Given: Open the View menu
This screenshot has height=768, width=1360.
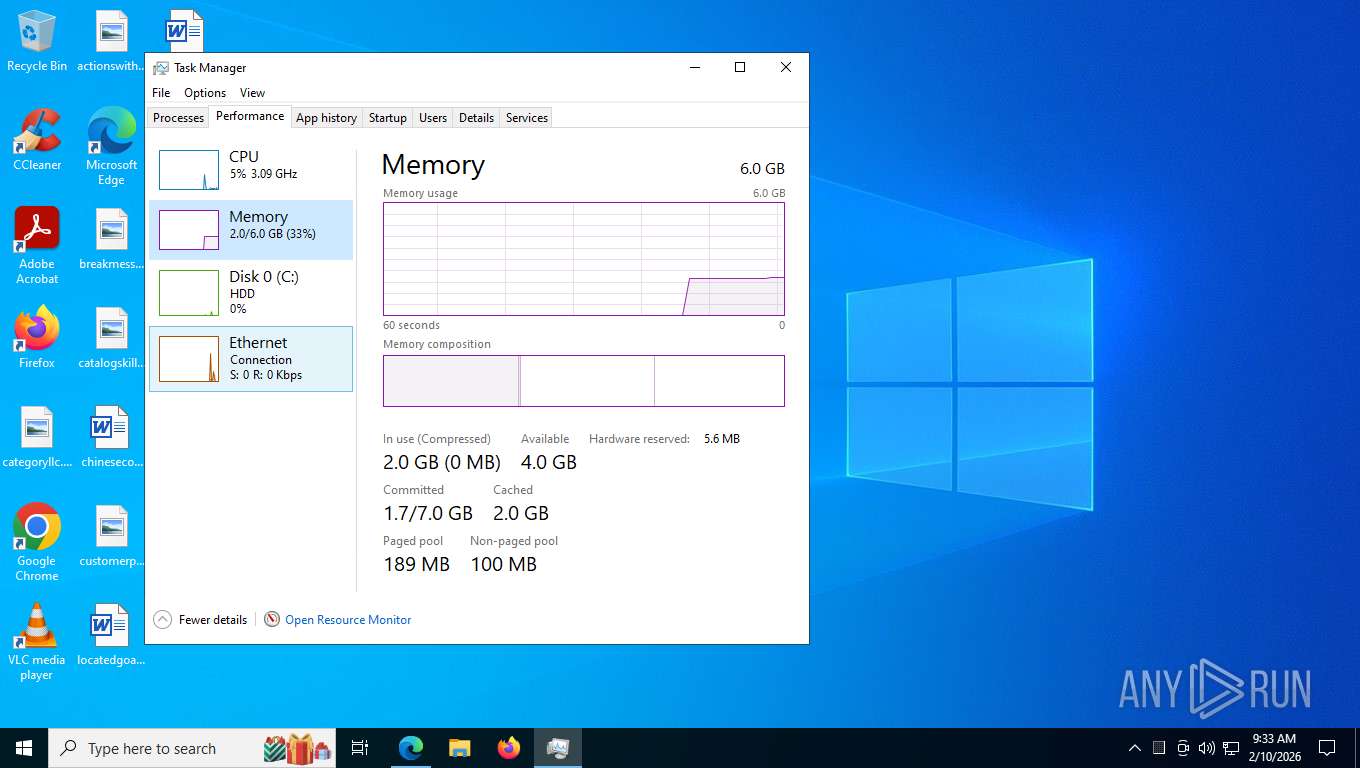Looking at the screenshot, I should (252, 93).
